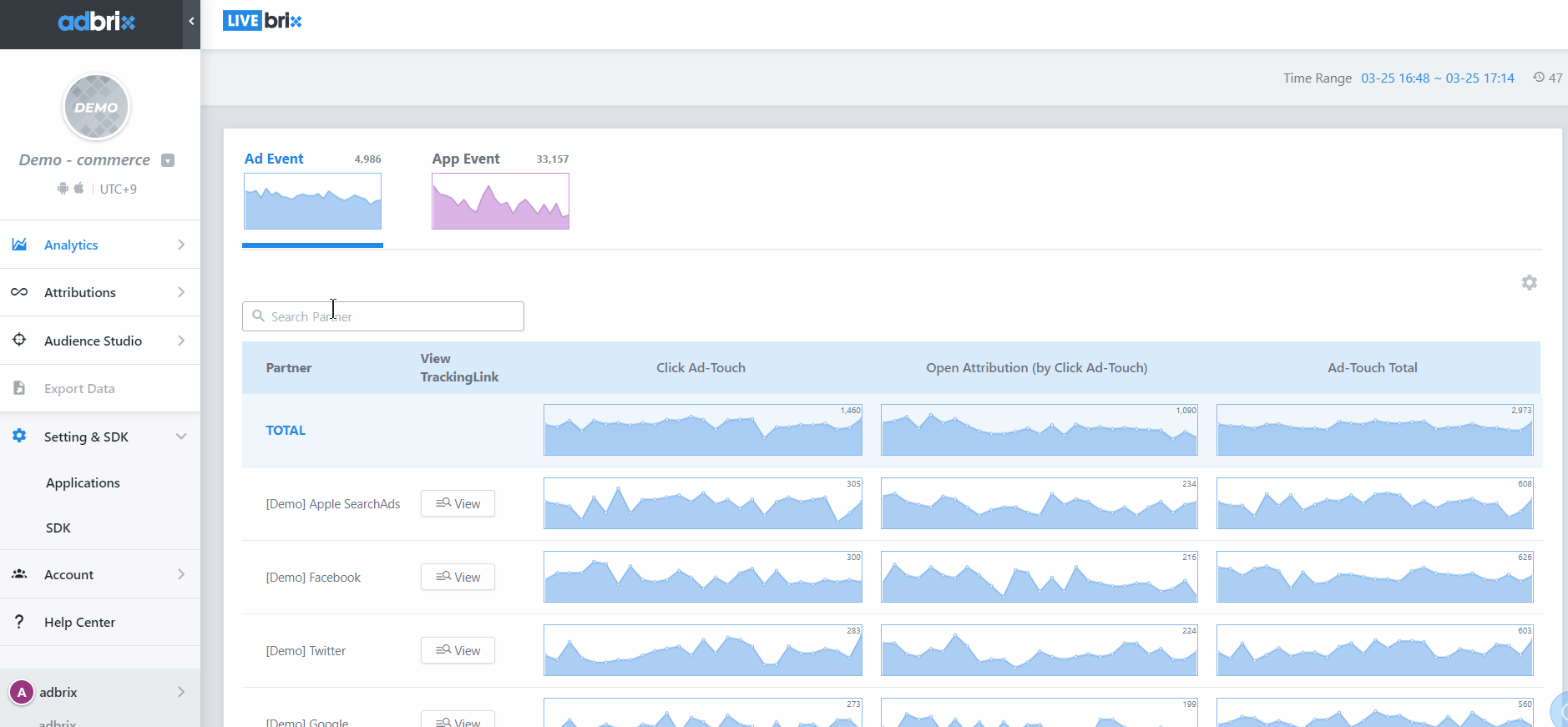Click the Apple platform icon under app name
Image resolution: width=1568 pixels, height=727 pixels.
point(78,189)
